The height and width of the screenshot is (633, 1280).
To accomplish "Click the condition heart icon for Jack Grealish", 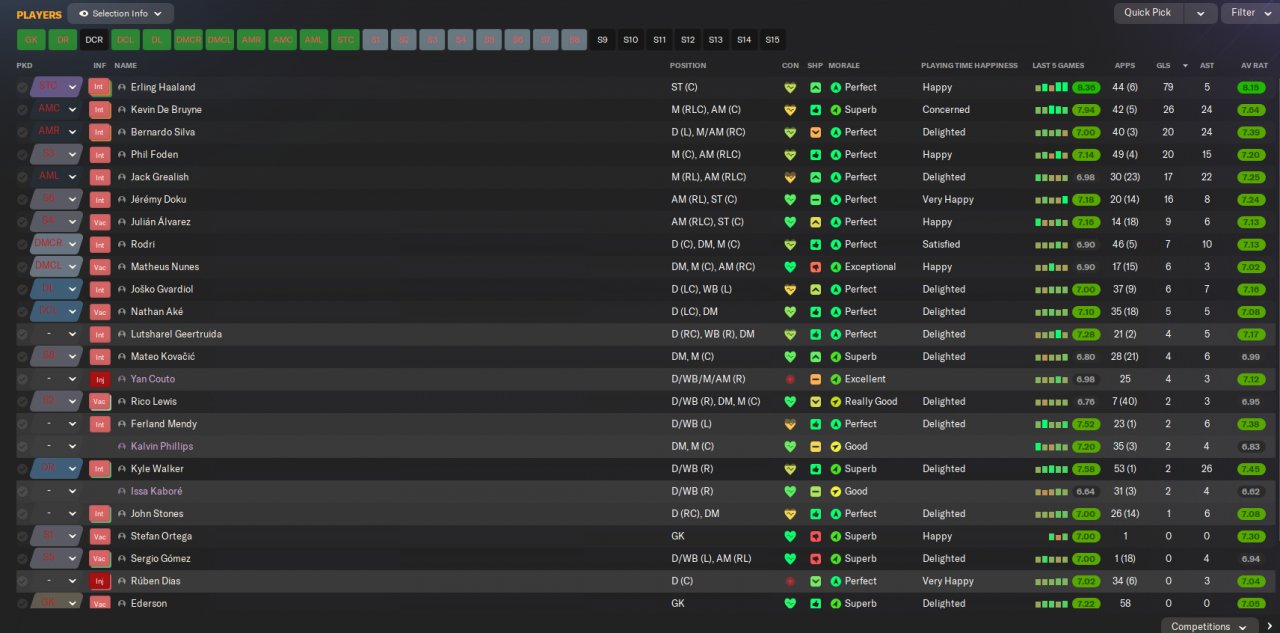I will coord(790,177).
